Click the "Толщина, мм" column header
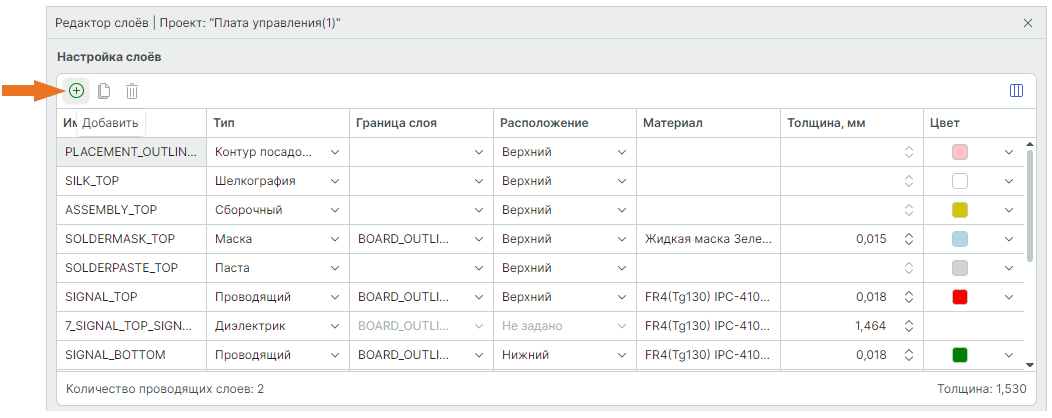The height and width of the screenshot is (418, 1052). click(825, 122)
